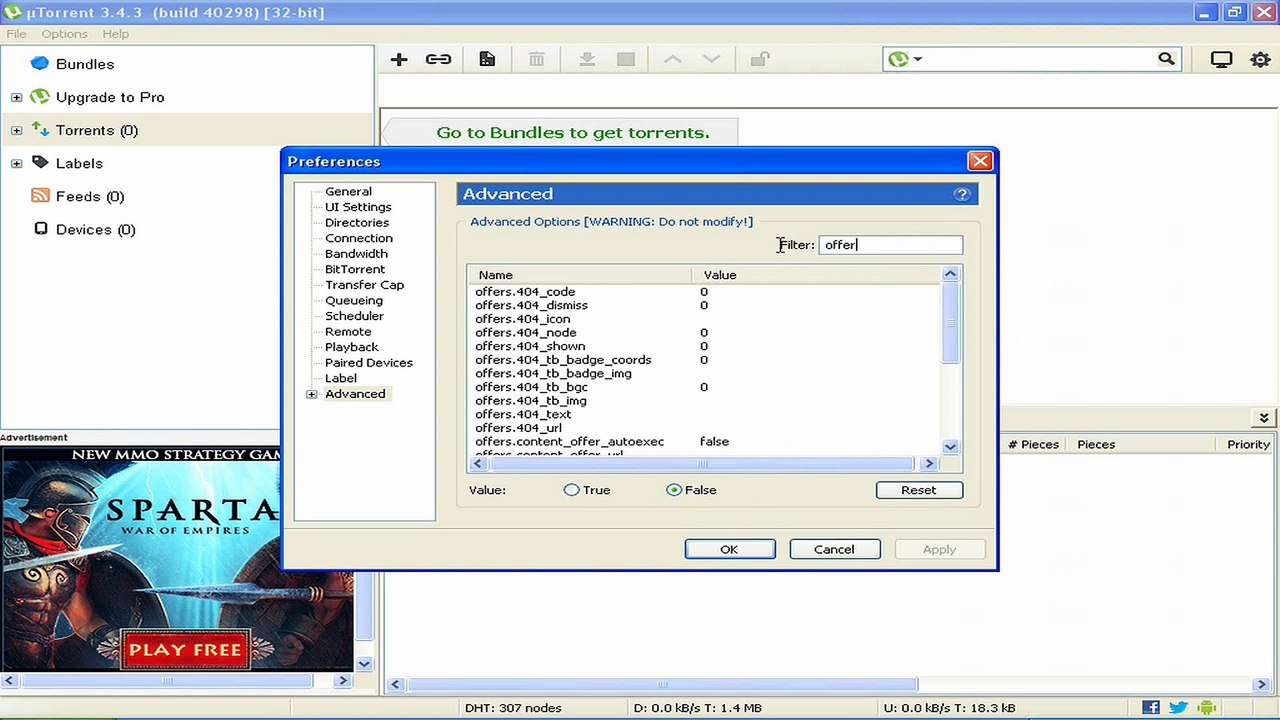The height and width of the screenshot is (720, 1280).
Task: Open Preferences via the toolbar gear icon
Action: [1260, 60]
